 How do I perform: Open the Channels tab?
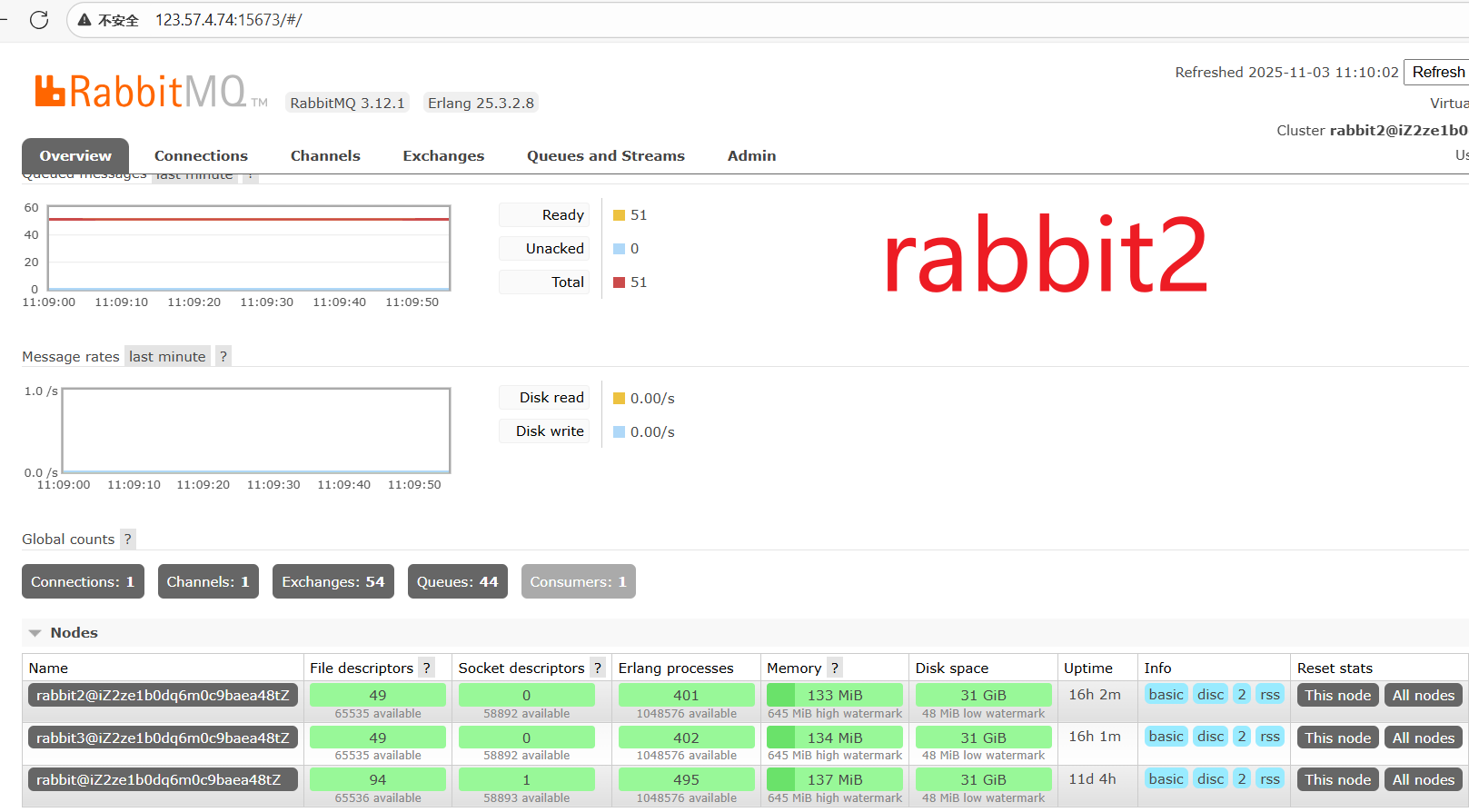325,155
